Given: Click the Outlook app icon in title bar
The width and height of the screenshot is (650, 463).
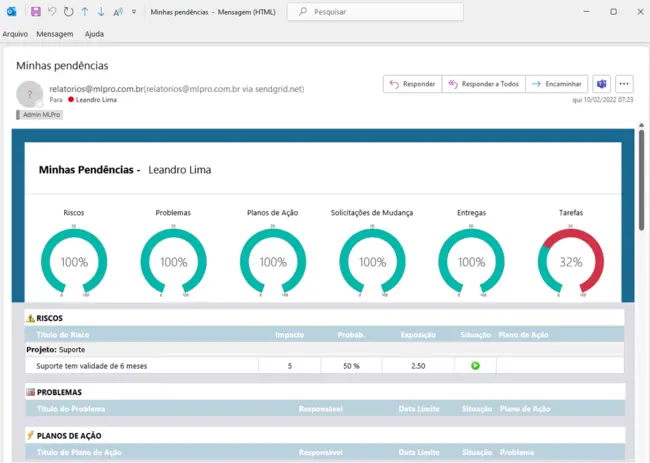Looking at the screenshot, I should point(11,12).
